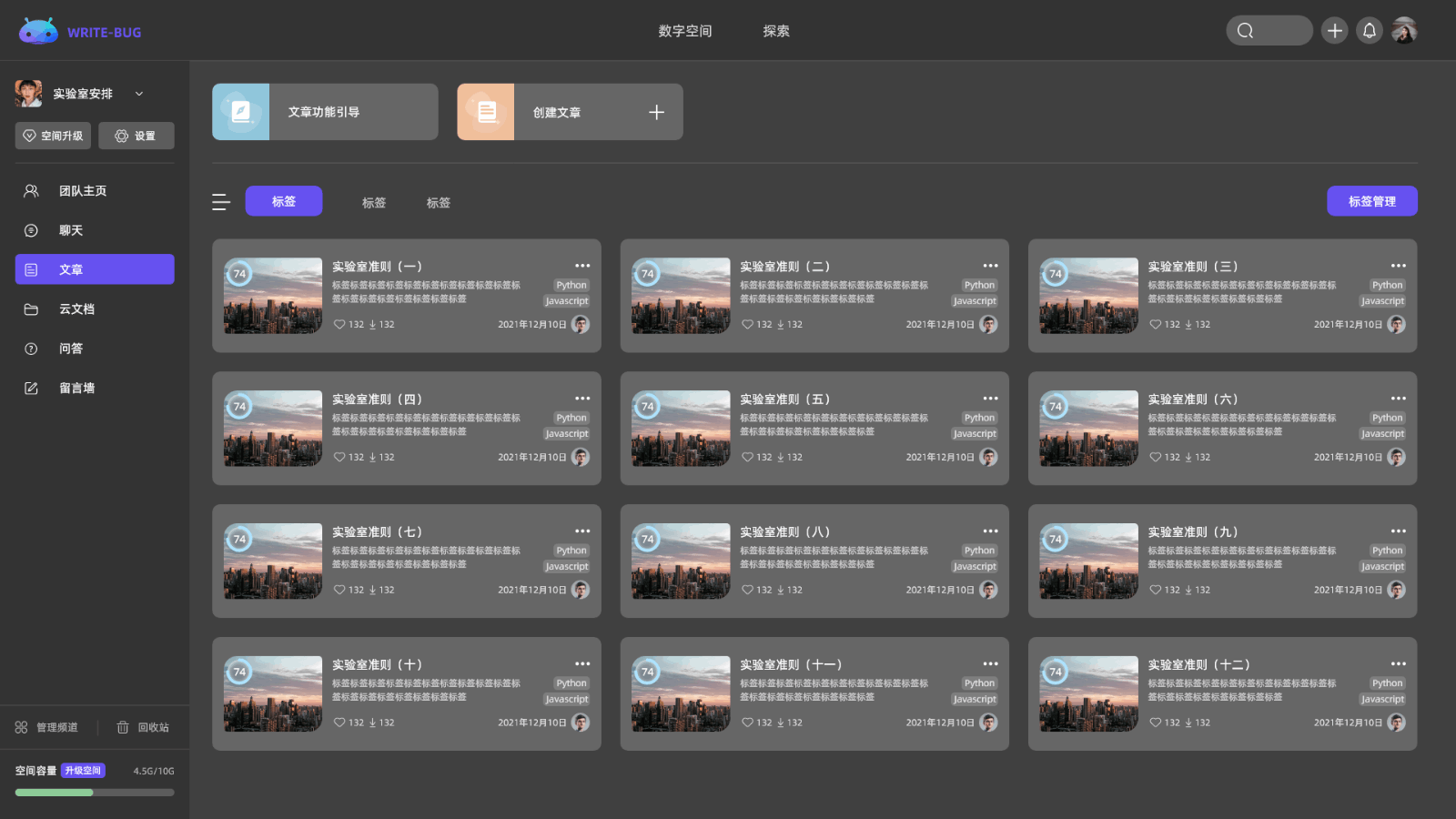Select the second 标签 filter tab
Viewport: 1456px width, 819px height.
pos(374,203)
